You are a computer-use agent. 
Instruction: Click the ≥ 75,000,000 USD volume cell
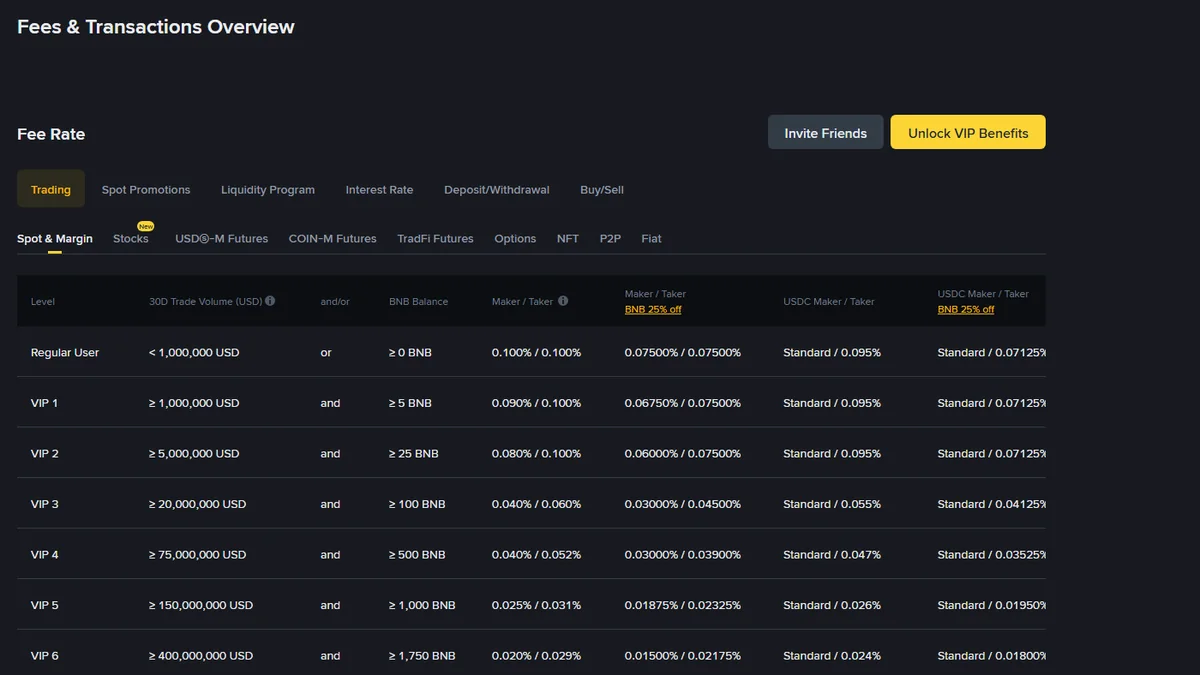point(198,554)
